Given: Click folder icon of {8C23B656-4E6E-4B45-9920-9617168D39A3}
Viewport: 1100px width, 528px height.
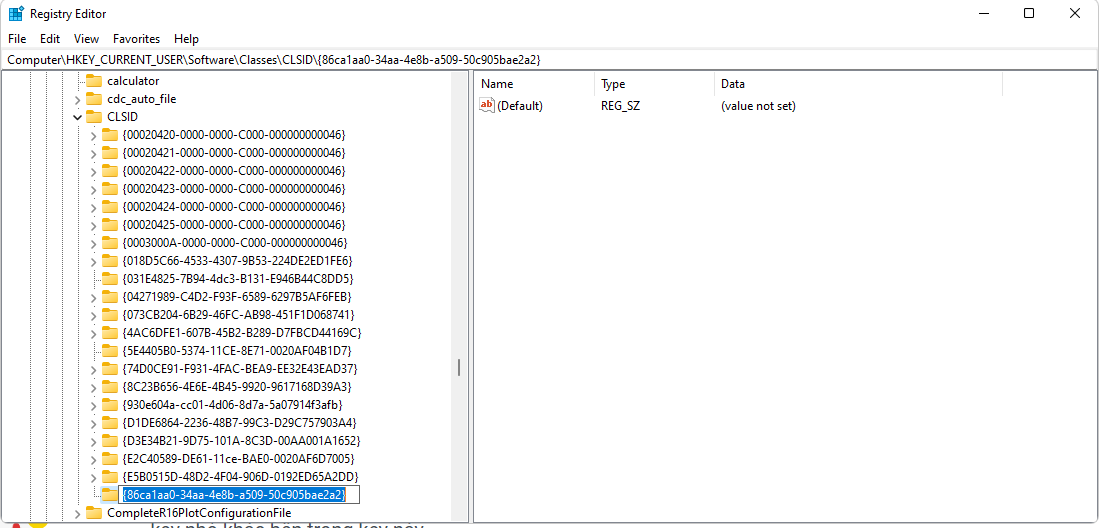Looking at the screenshot, I should click(110, 387).
